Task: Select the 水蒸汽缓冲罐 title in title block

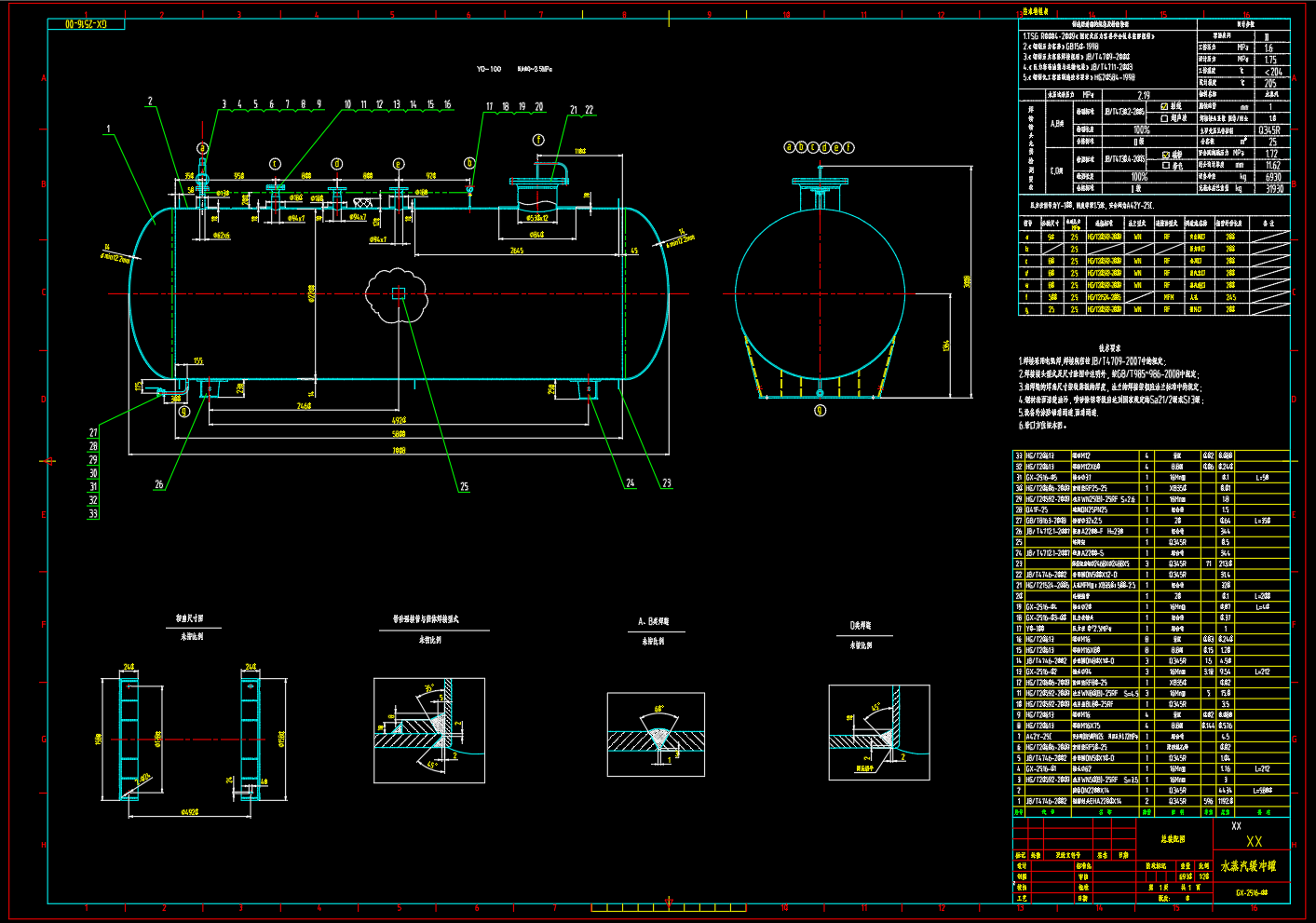Action: pos(1248,866)
